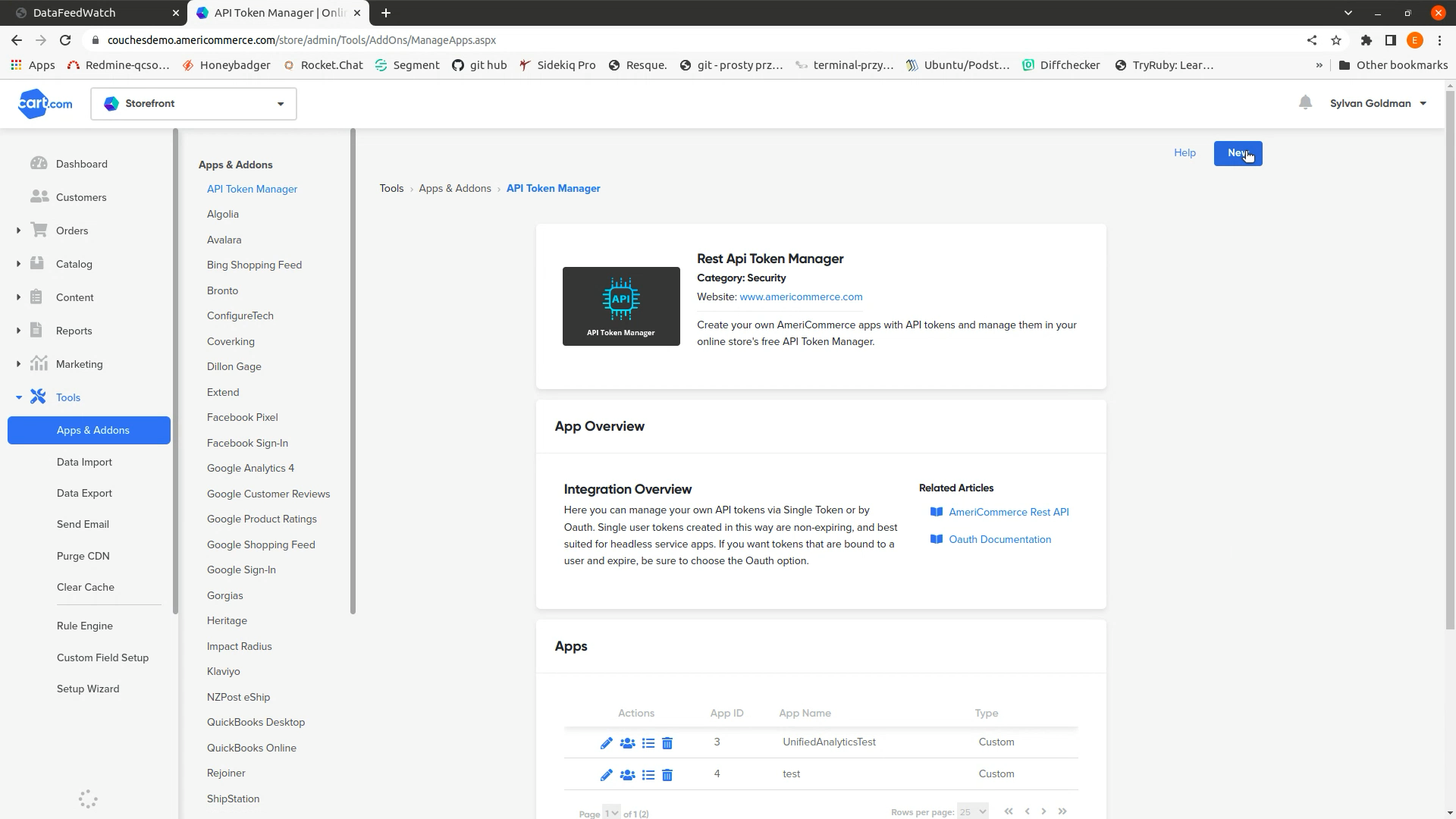Screen dimensions: 1456x819
Task: Reload the page with browser refresh icon
Action: coord(65,40)
